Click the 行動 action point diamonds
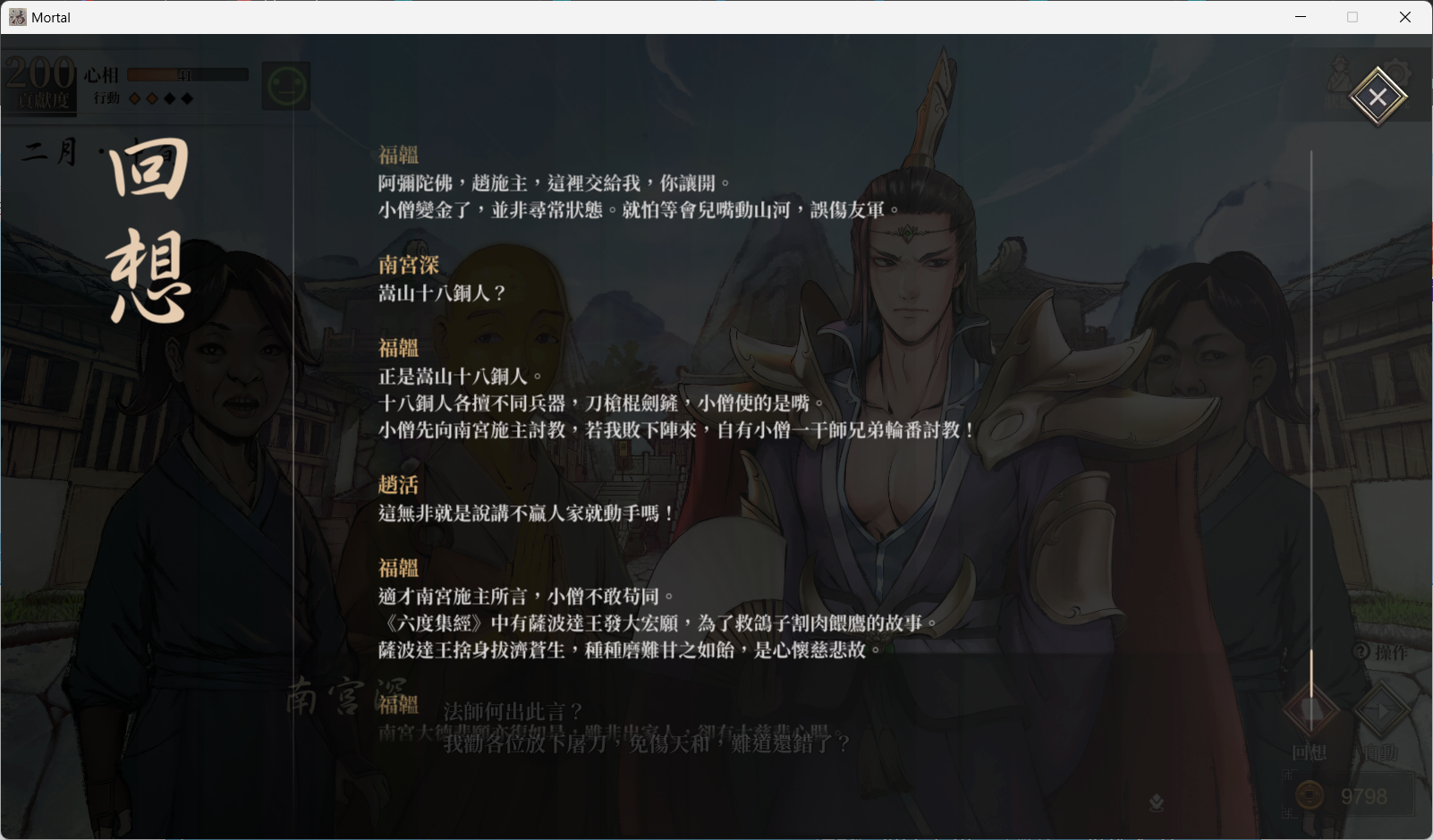1433x840 pixels. click(161, 98)
